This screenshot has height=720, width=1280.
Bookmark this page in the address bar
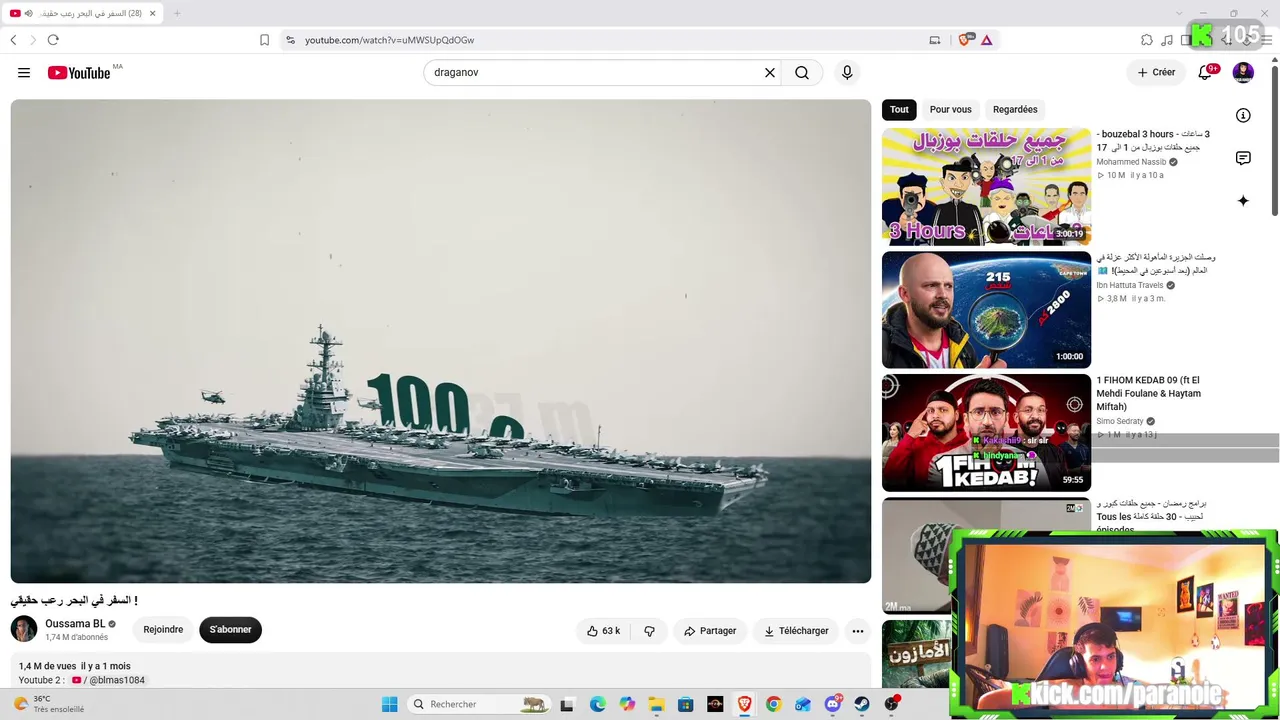(x=264, y=40)
